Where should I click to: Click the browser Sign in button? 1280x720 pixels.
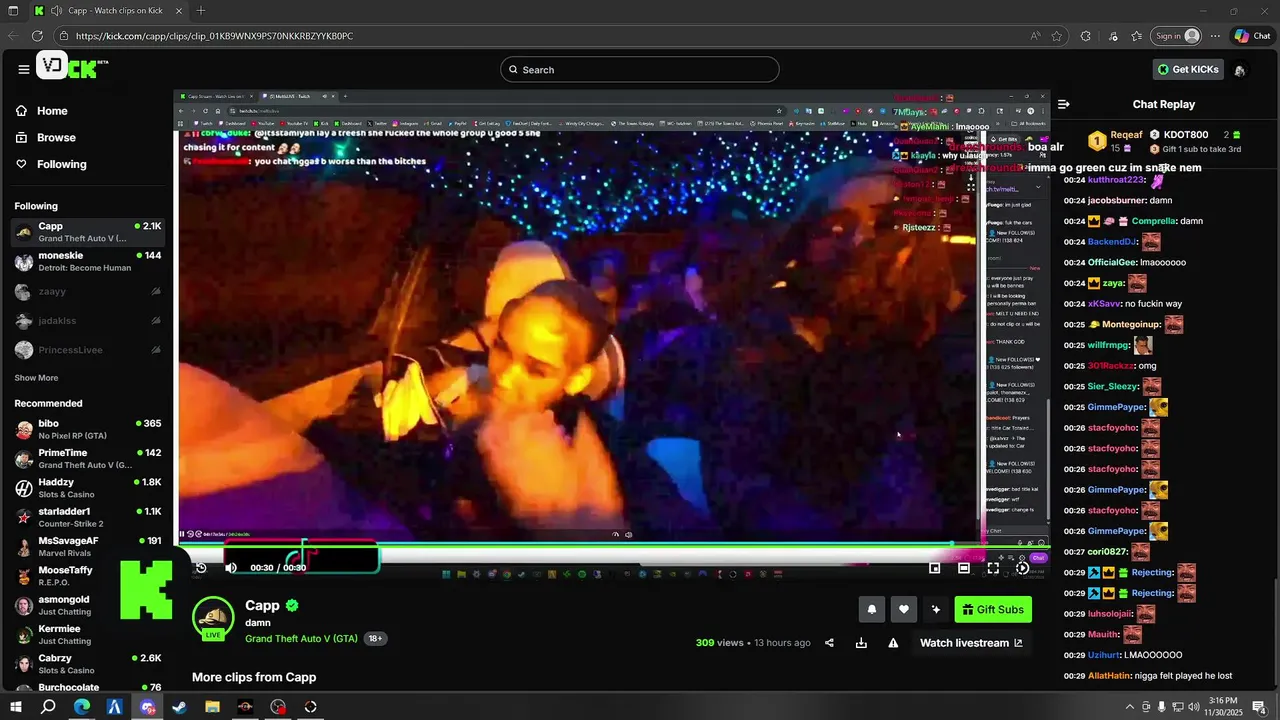point(1177,36)
